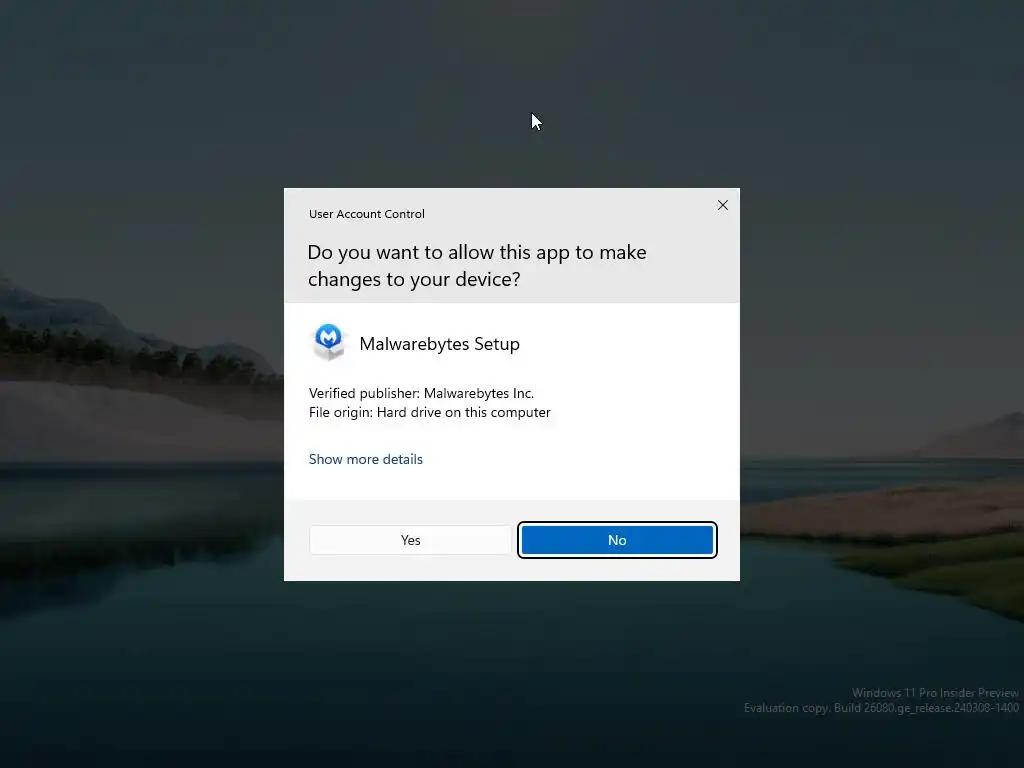Select 'File origin: Hard drive on this computer' text
The height and width of the screenshot is (768, 1024).
tap(430, 412)
